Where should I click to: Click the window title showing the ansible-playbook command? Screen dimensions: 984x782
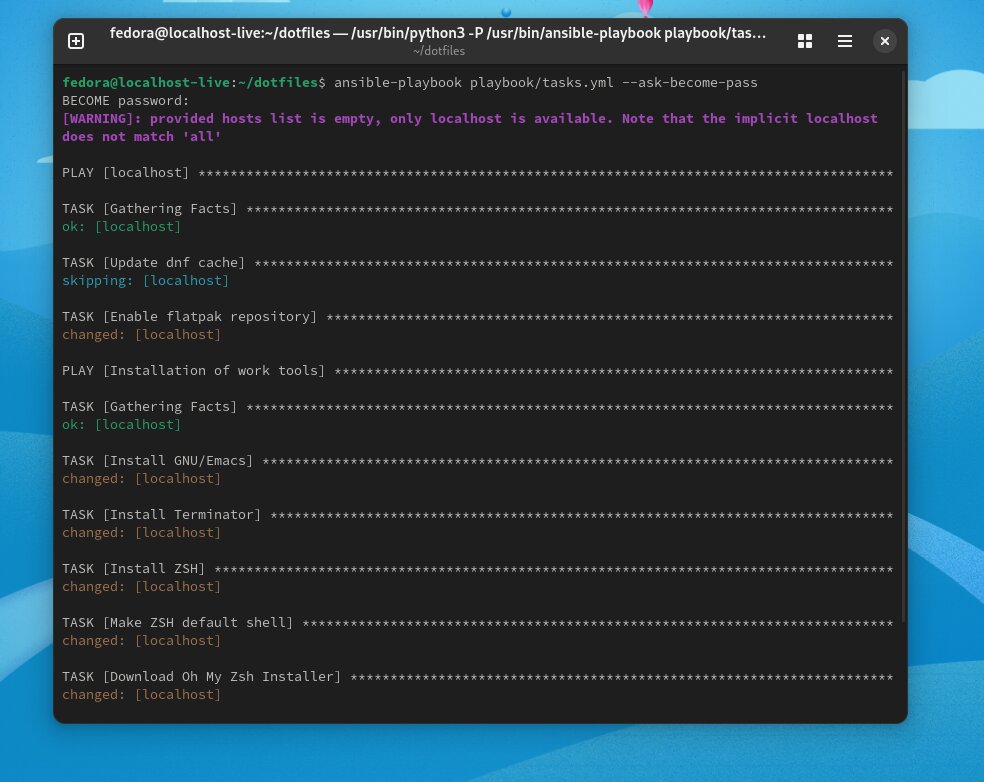tap(438, 33)
